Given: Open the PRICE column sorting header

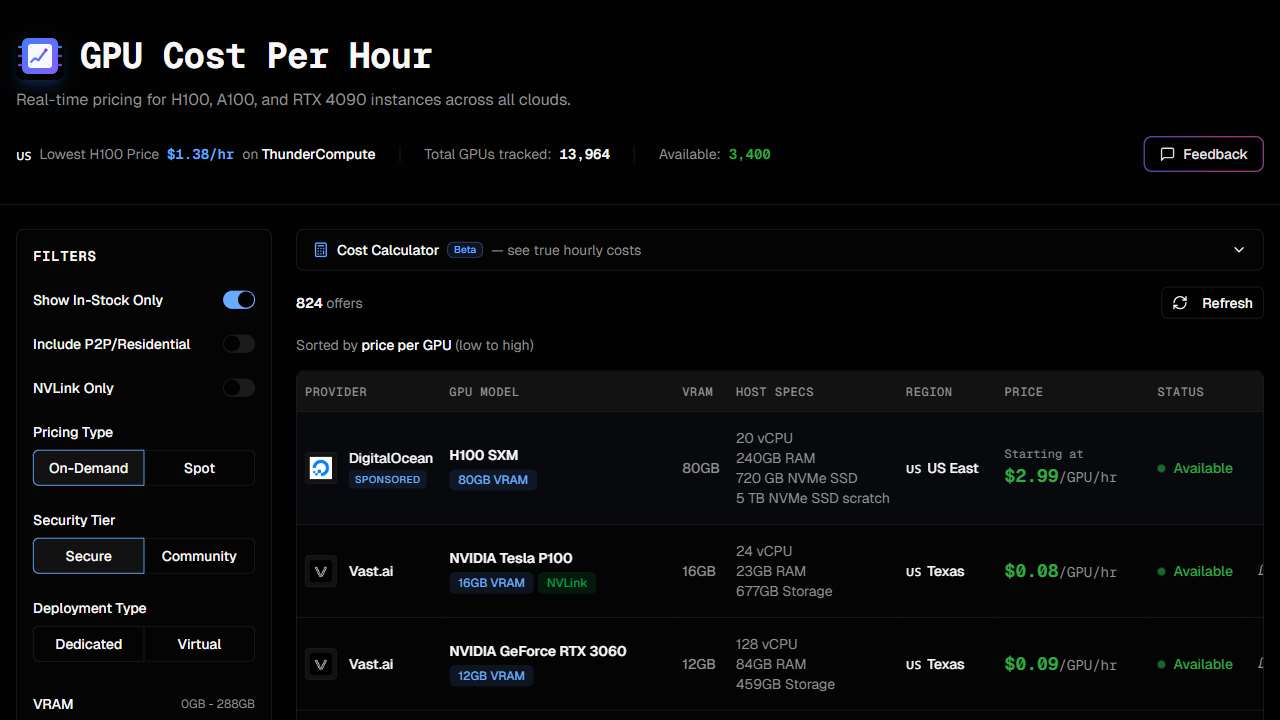Looking at the screenshot, I should click(1023, 392).
